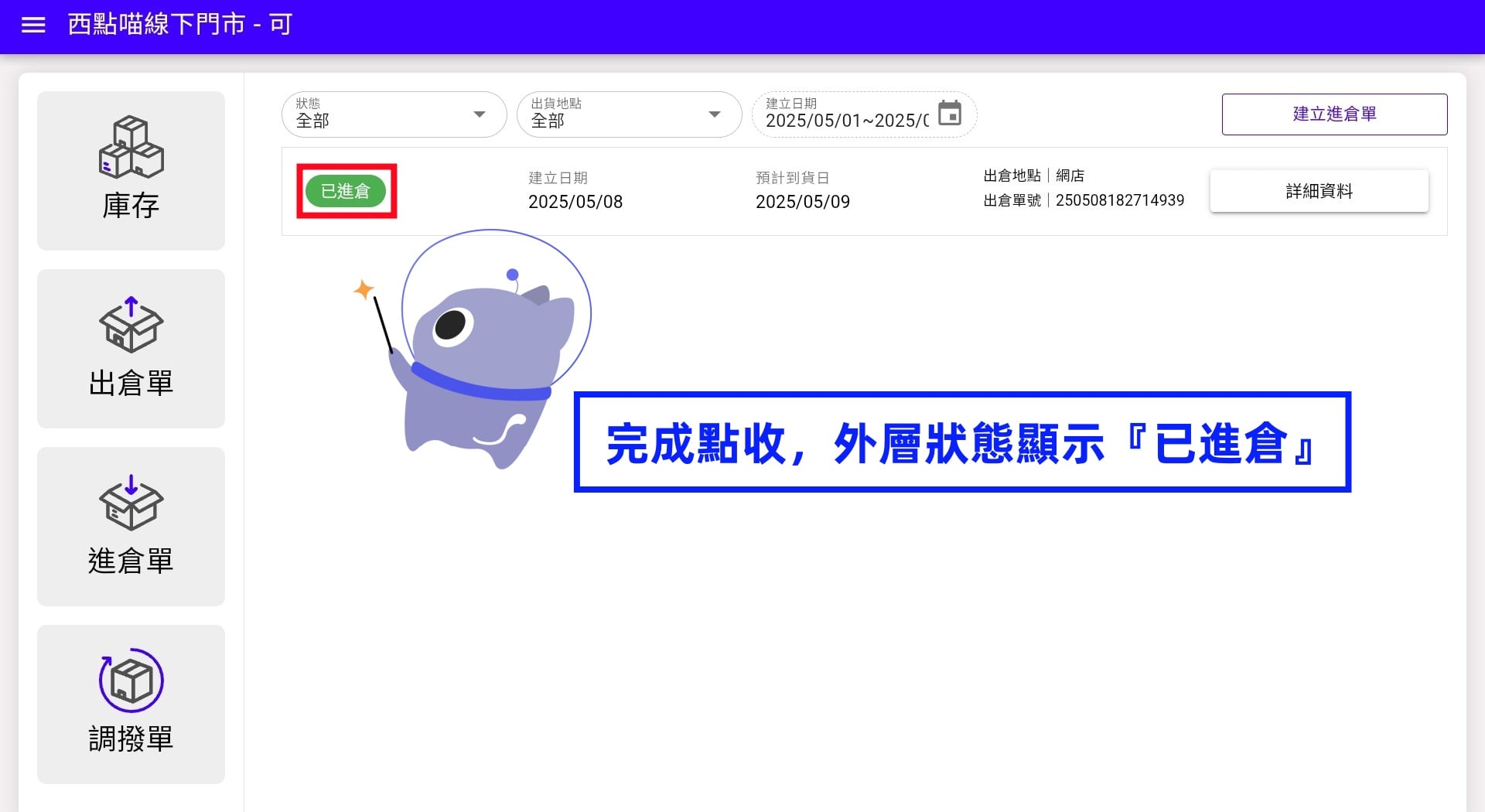Click the 已進倉 status badge

[346, 191]
